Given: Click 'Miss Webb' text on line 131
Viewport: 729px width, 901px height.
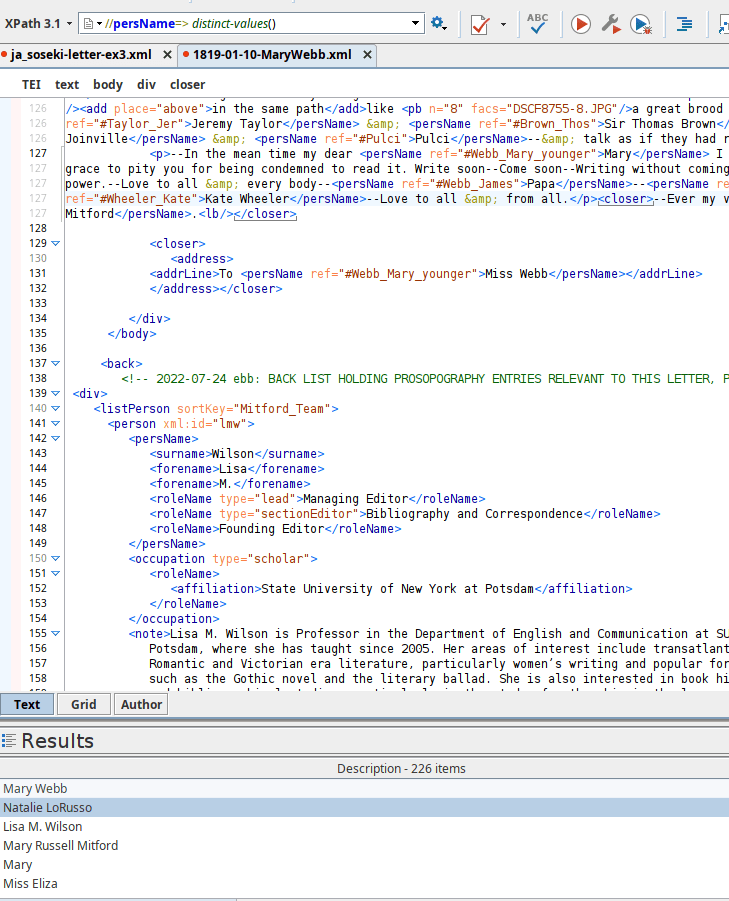Looking at the screenshot, I should coord(516,274).
